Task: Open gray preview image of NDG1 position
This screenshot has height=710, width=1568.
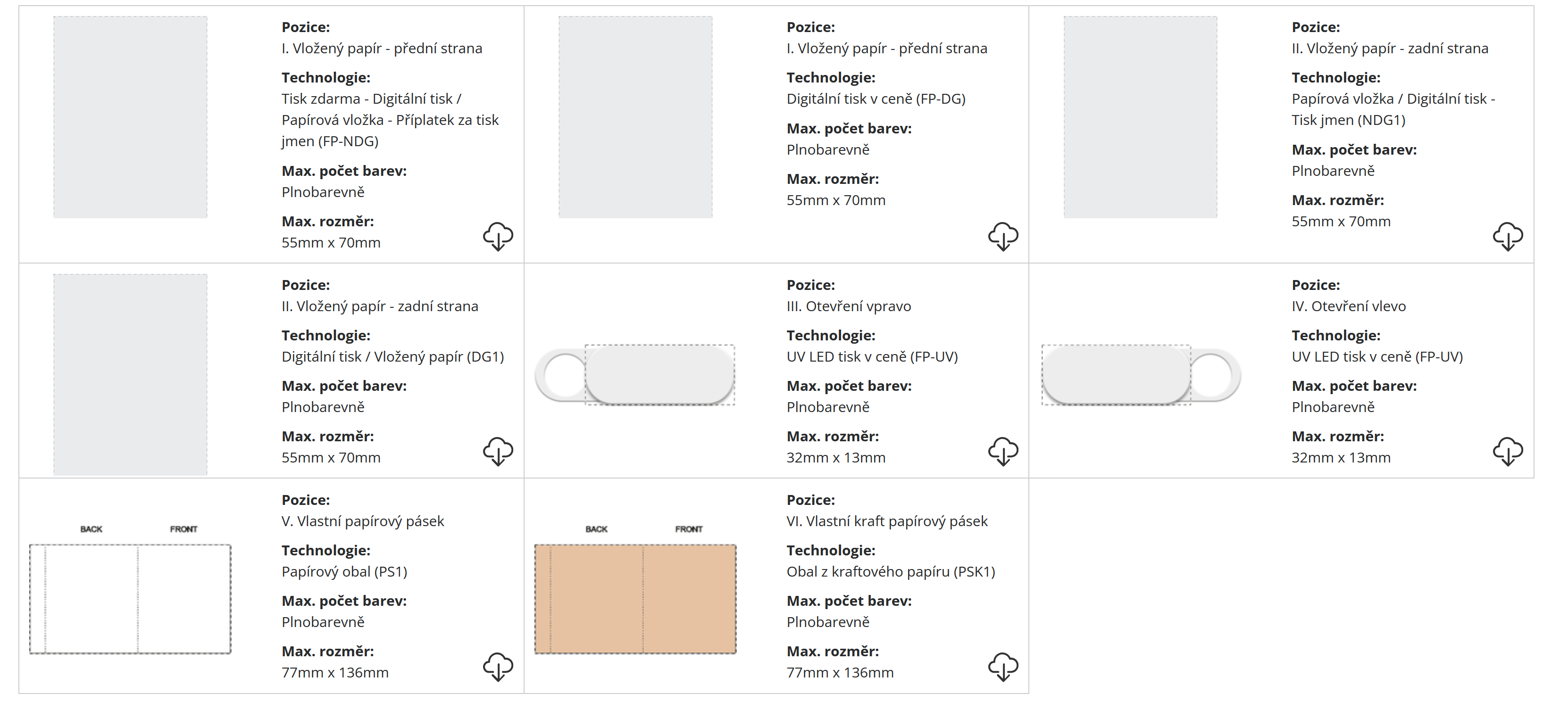Action: (1140, 117)
